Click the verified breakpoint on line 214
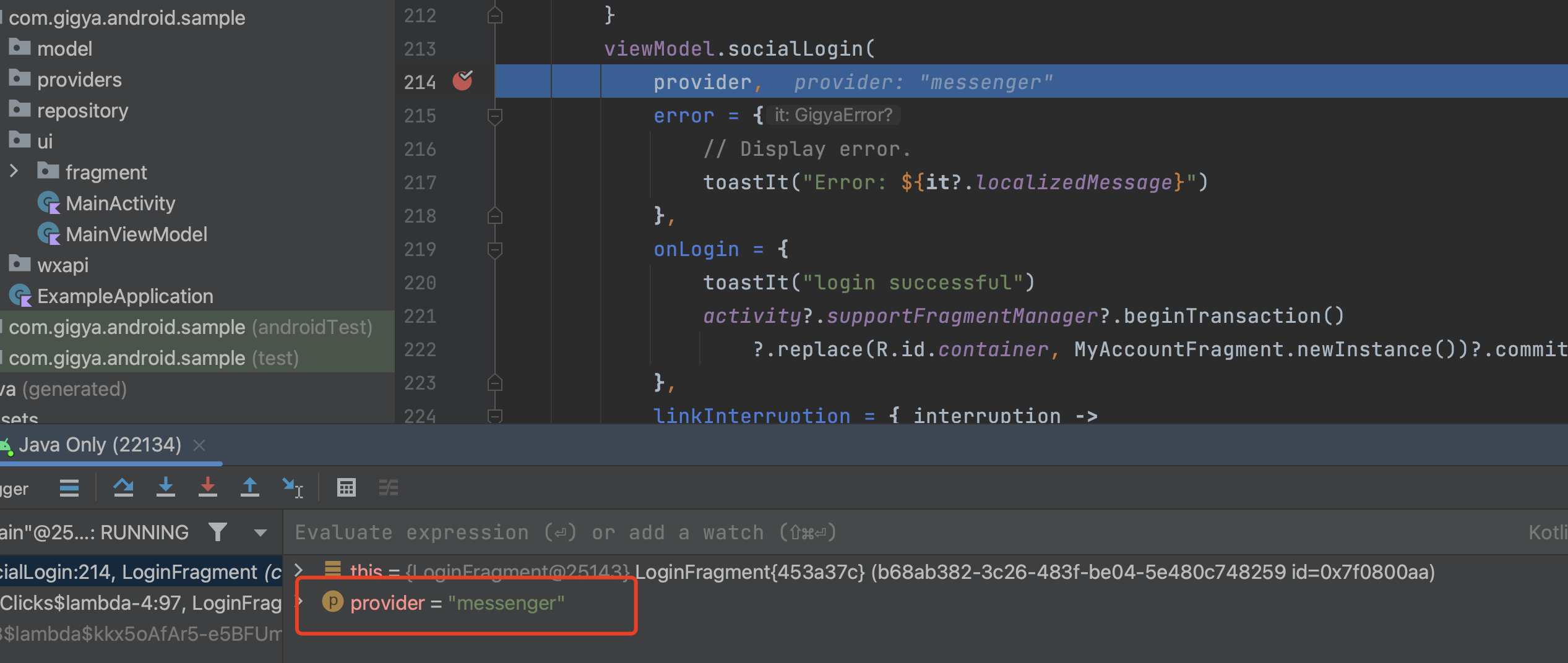This screenshot has height=663, width=1568. (463, 80)
